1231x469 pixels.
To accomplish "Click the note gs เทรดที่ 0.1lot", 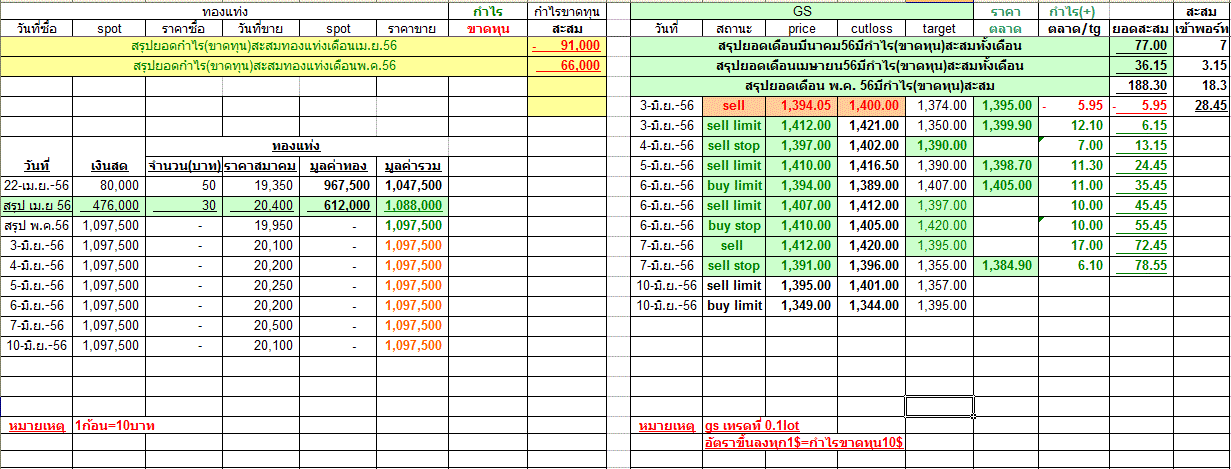I will pyautogui.click(x=753, y=426).
